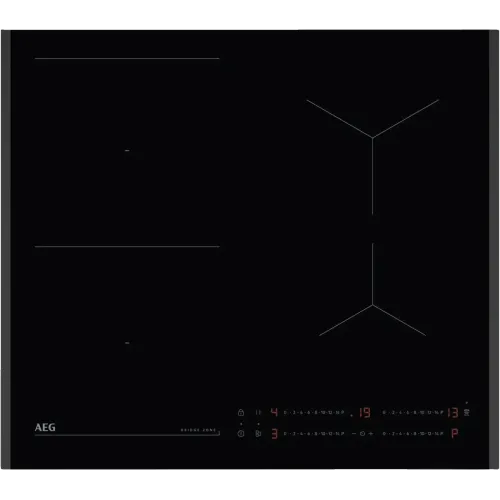The image size is (500, 500).
Task: Tap the AEG logo
Action: pyautogui.click(x=45, y=428)
